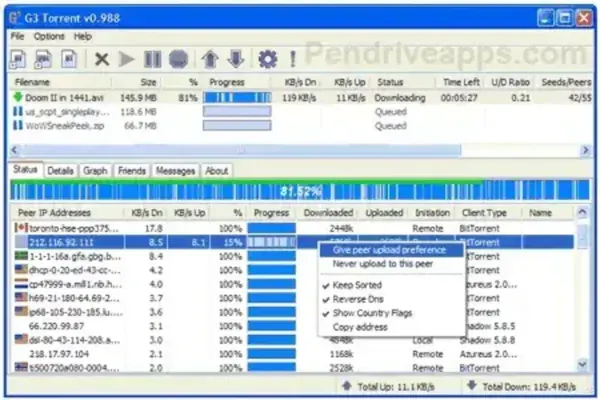Sort peers by Peer IP Addresses header
The height and width of the screenshot is (400, 600).
[67, 213]
